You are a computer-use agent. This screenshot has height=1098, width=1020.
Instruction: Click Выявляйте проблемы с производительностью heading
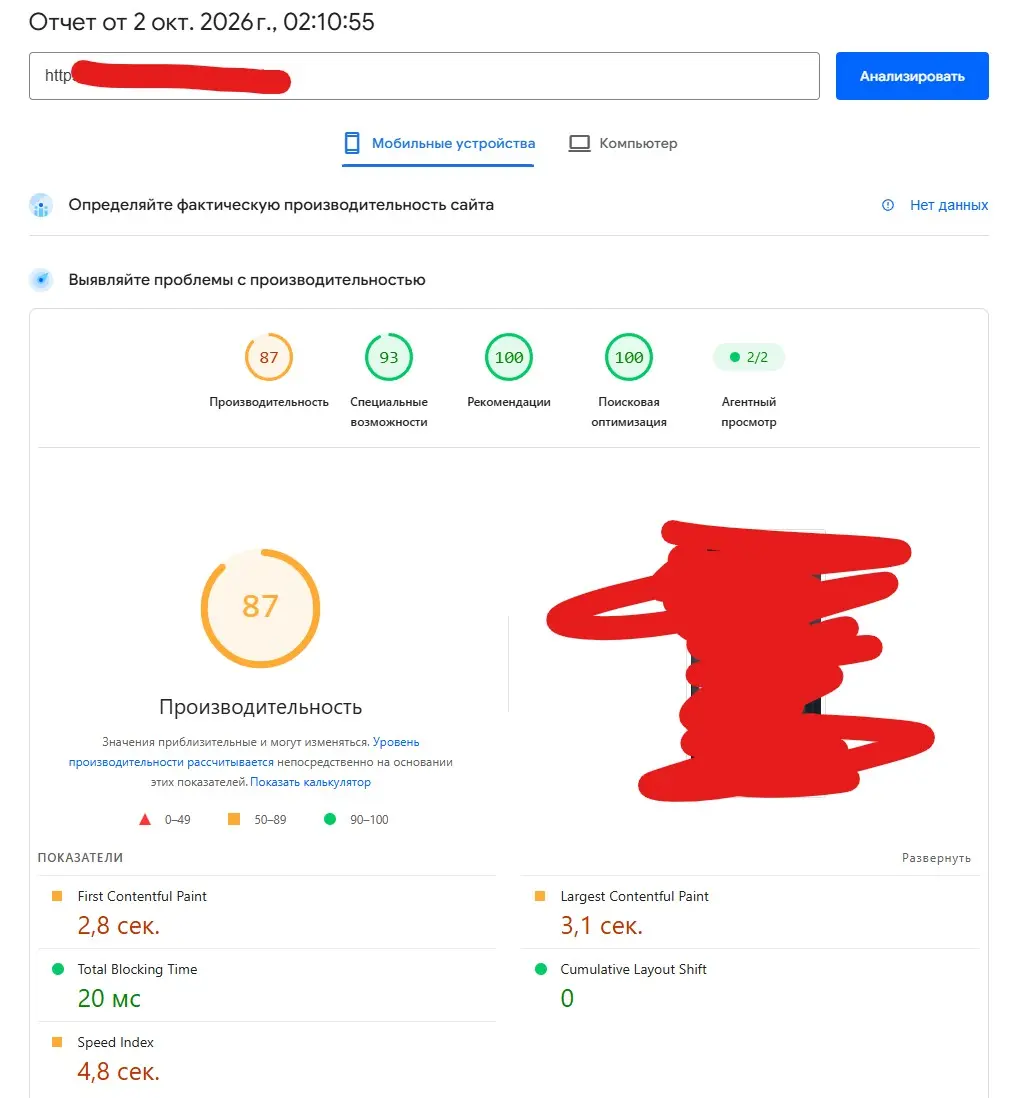[247, 280]
